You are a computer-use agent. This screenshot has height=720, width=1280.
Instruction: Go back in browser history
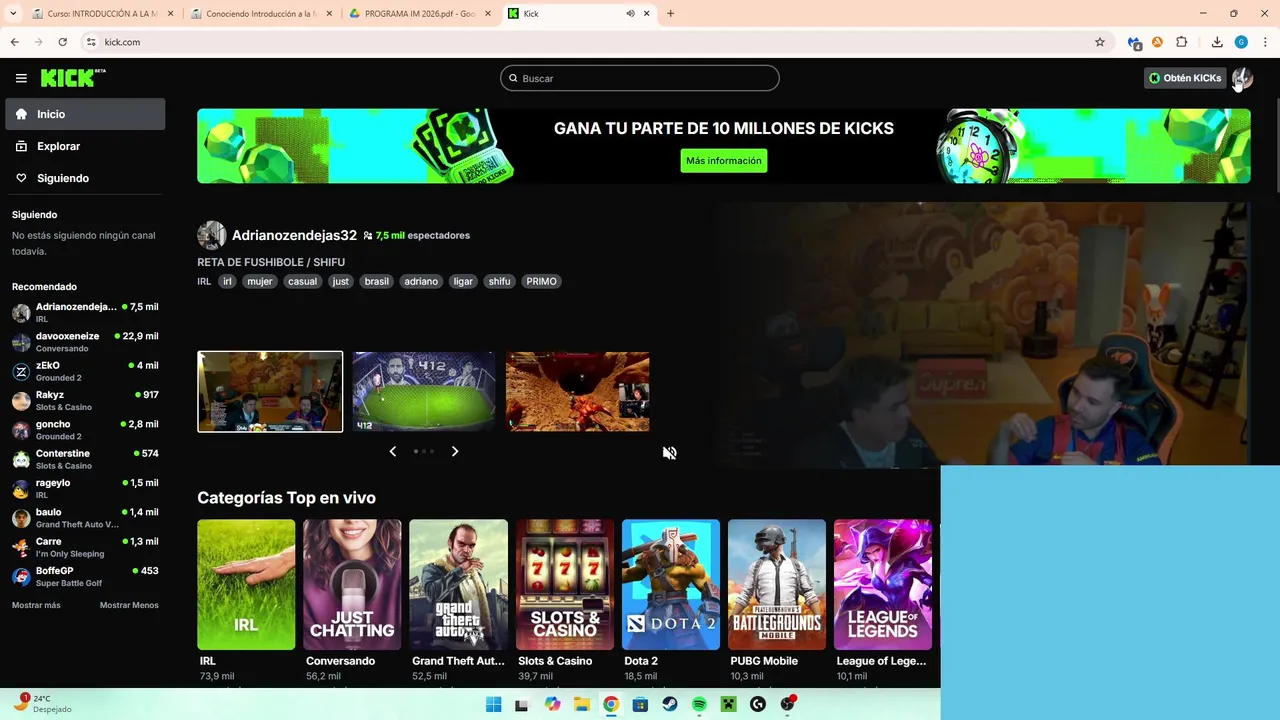click(15, 42)
